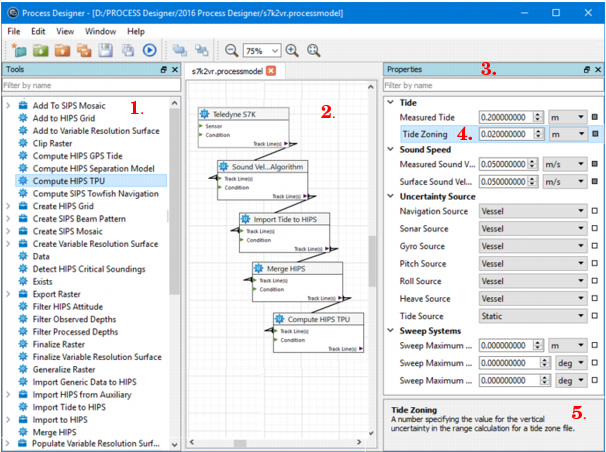Open the Window menu

click(x=100, y=31)
